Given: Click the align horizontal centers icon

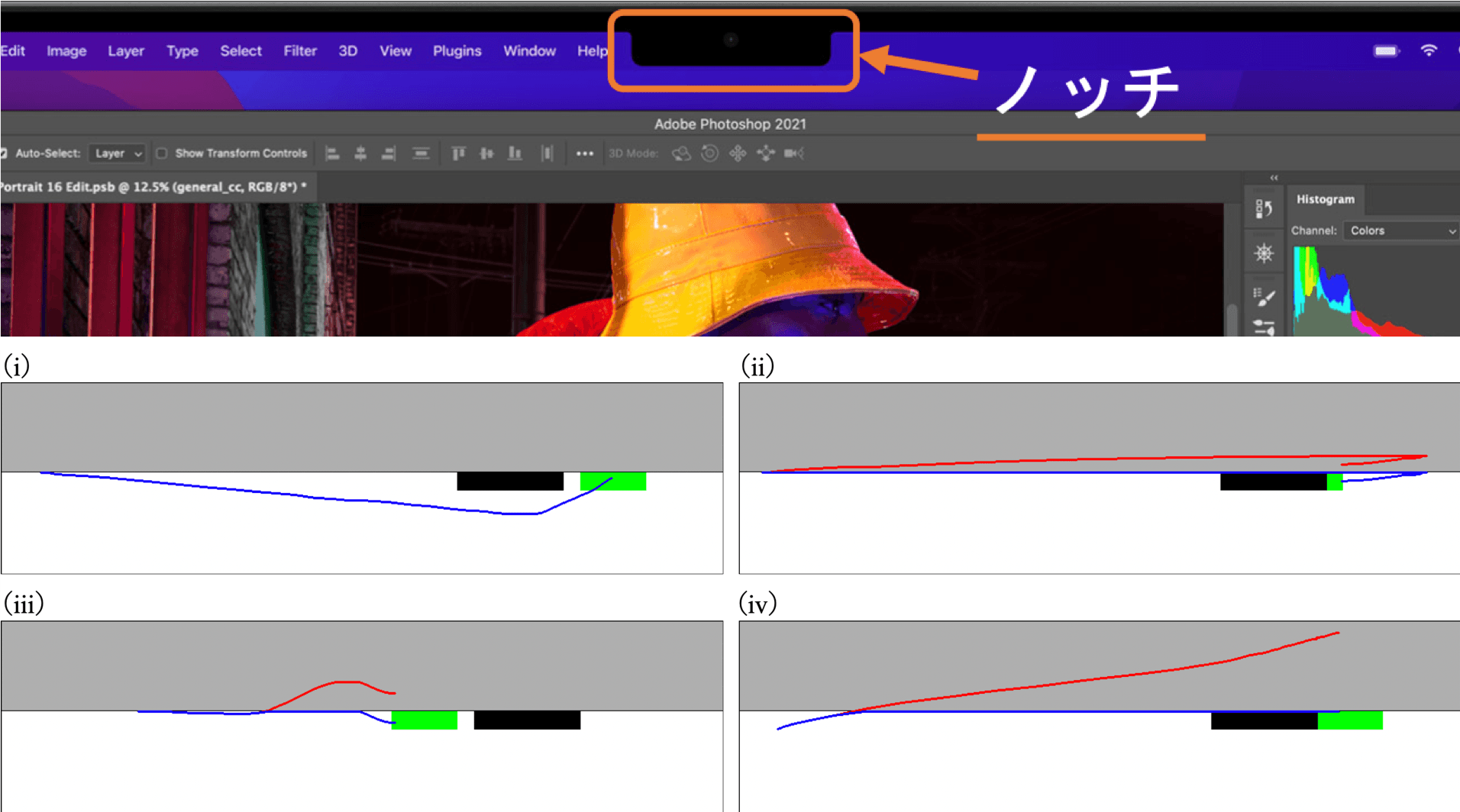Looking at the screenshot, I should 360,153.
